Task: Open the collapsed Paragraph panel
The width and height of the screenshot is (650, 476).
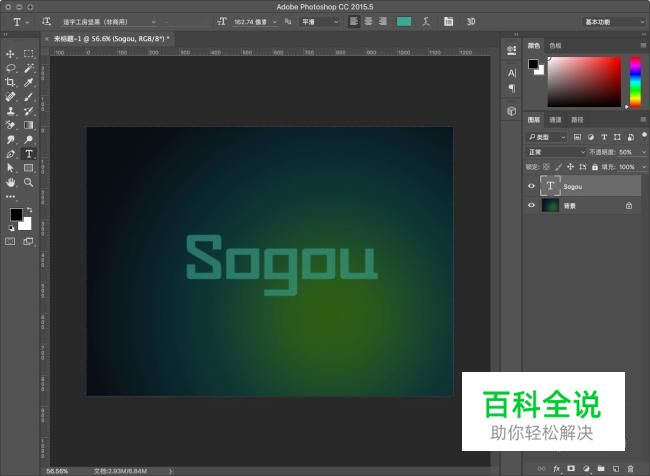Action: (x=512, y=88)
